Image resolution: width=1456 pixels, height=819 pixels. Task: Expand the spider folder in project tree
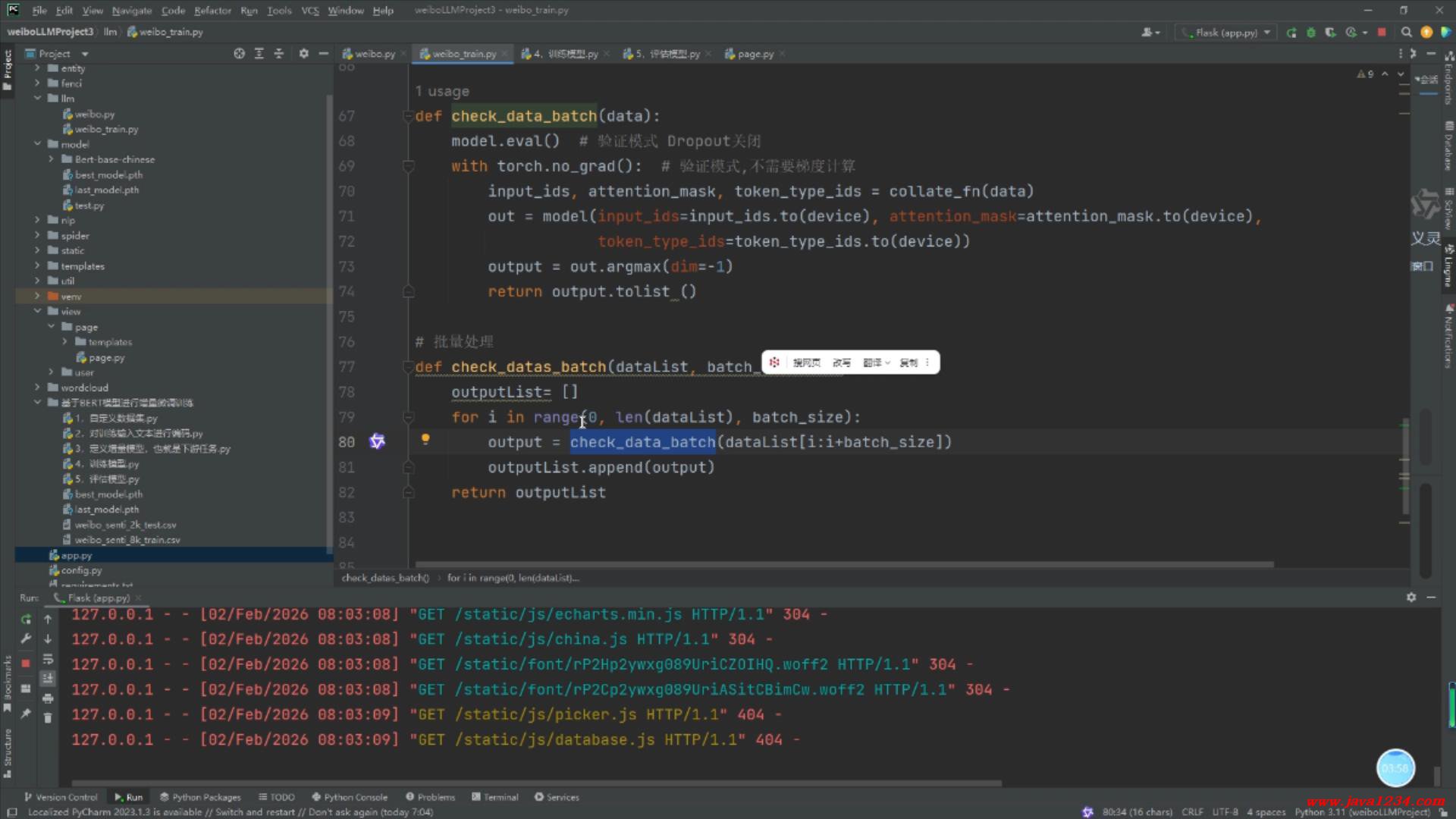point(37,235)
